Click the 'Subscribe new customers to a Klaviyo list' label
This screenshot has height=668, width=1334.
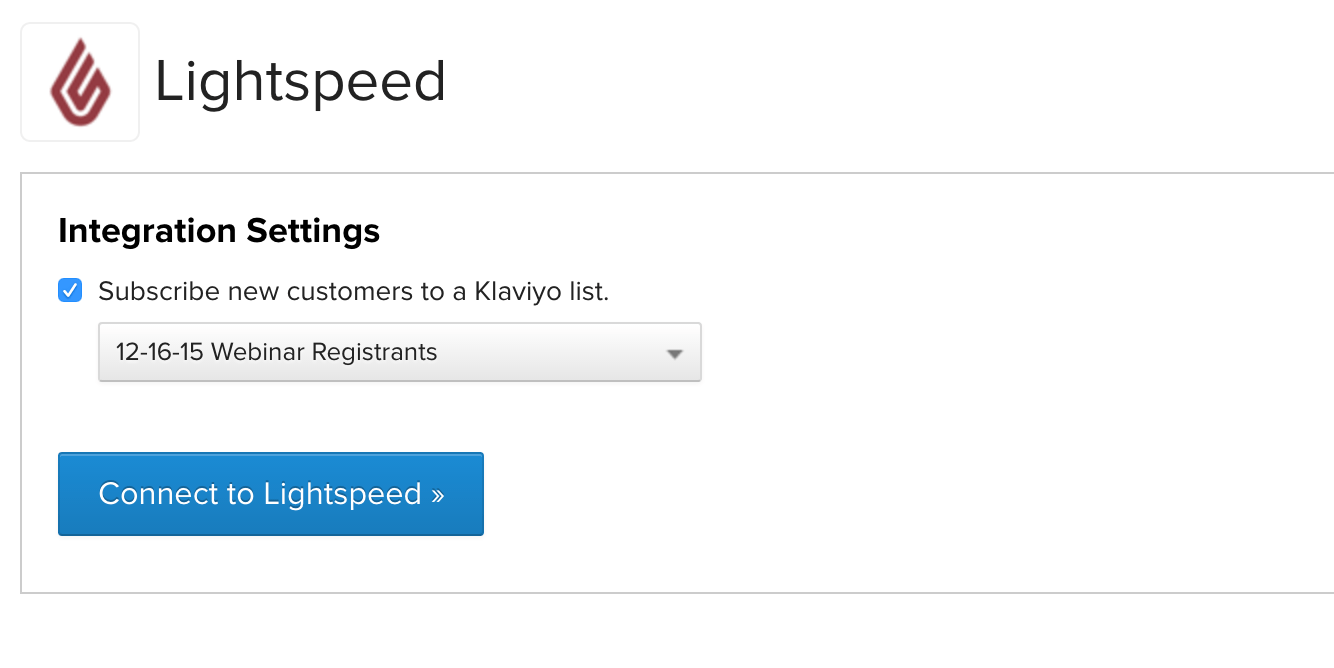point(353,292)
